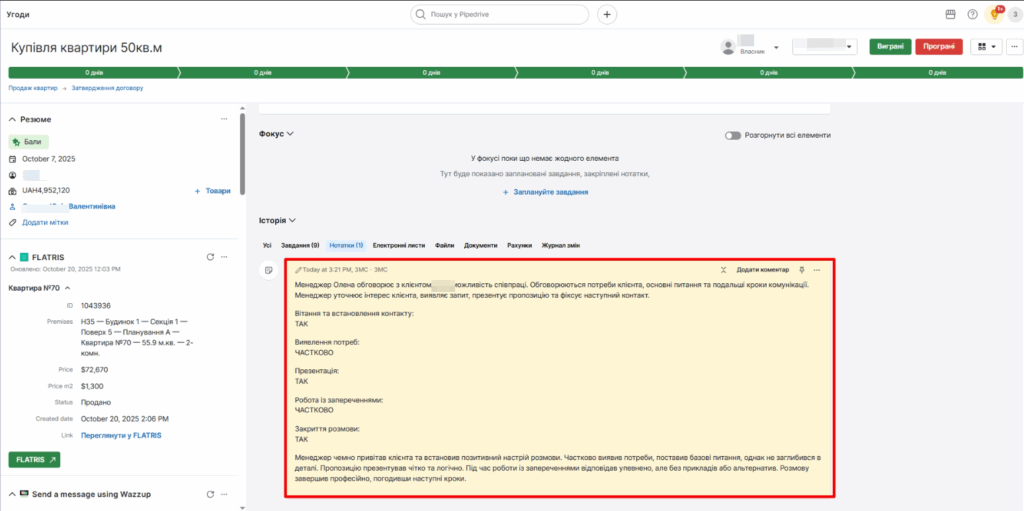The height and width of the screenshot is (511, 1024).
Task: Open the pipeline selector dropdown beside owner
Action: point(824,47)
